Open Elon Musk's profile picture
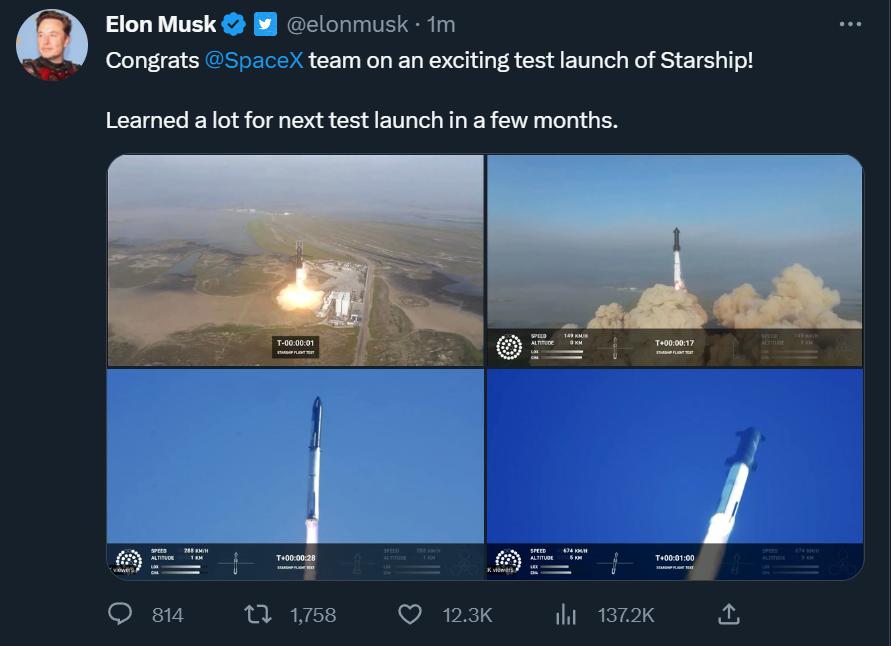Viewport: 891px width, 646px height. pos(52,45)
